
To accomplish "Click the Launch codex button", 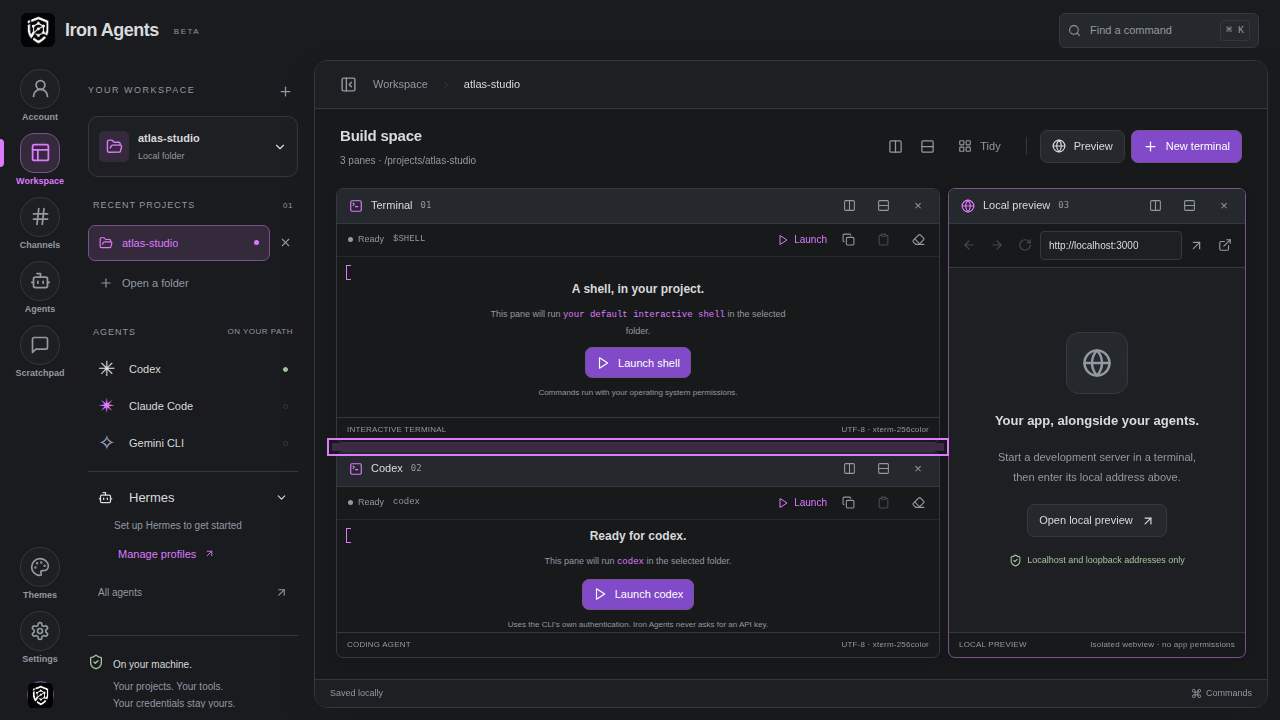I will 638,594.
